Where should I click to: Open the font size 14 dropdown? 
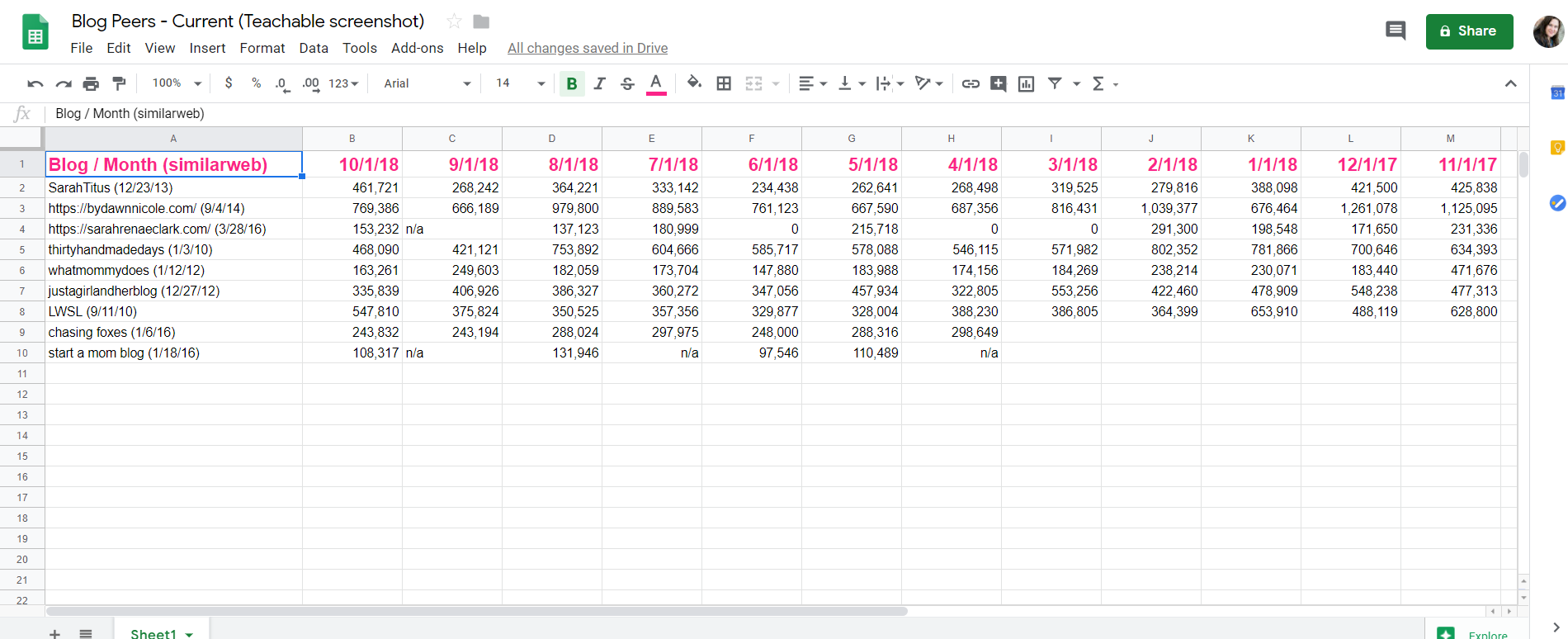[x=520, y=83]
